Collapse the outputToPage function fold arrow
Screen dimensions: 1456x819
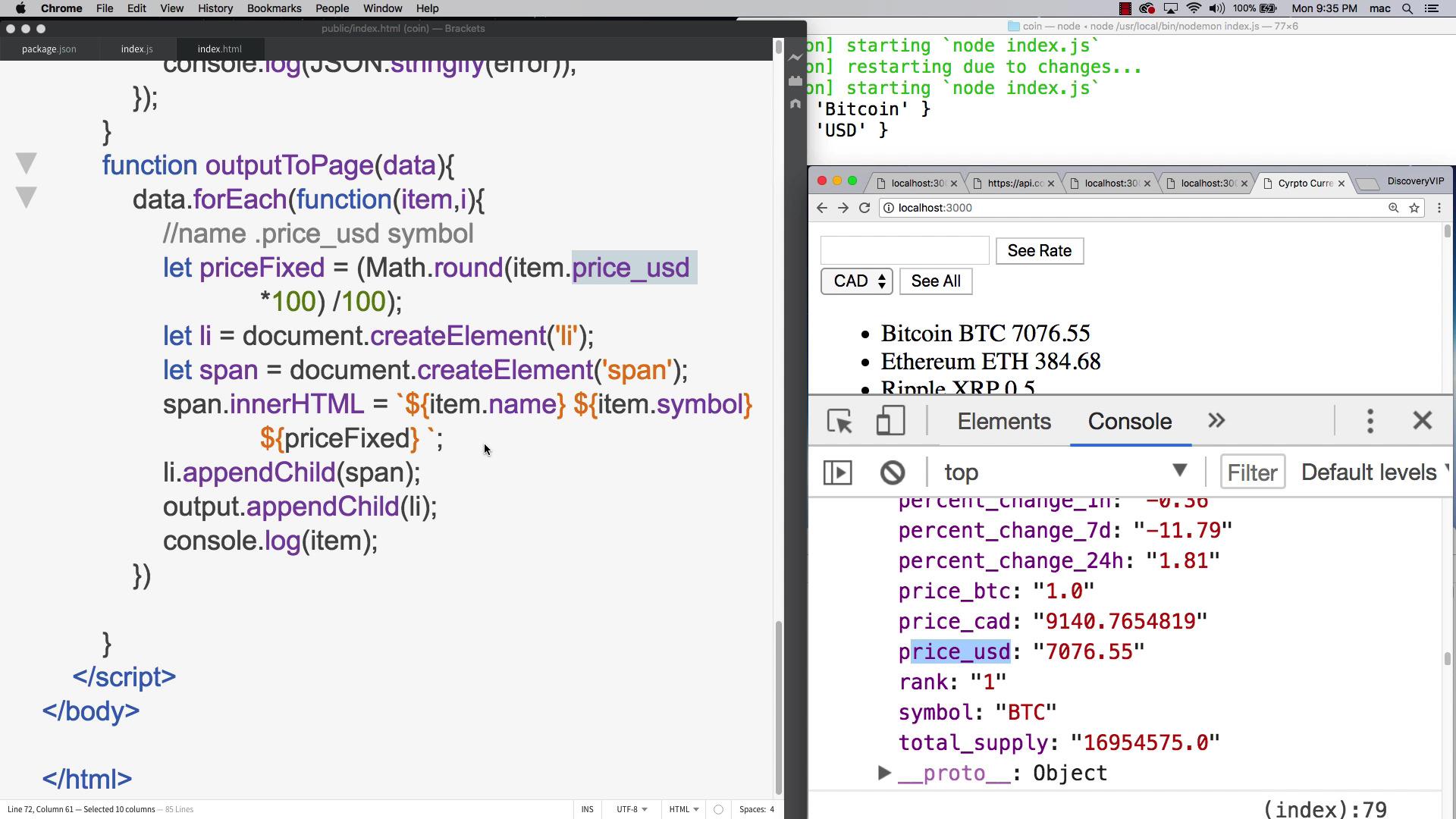(27, 163)
